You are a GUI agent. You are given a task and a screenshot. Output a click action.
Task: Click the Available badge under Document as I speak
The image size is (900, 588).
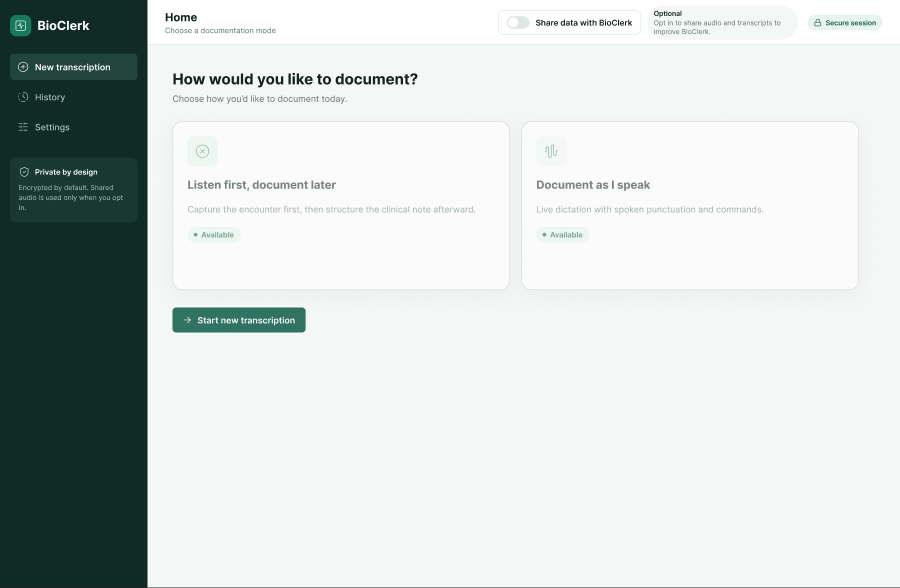562,235
